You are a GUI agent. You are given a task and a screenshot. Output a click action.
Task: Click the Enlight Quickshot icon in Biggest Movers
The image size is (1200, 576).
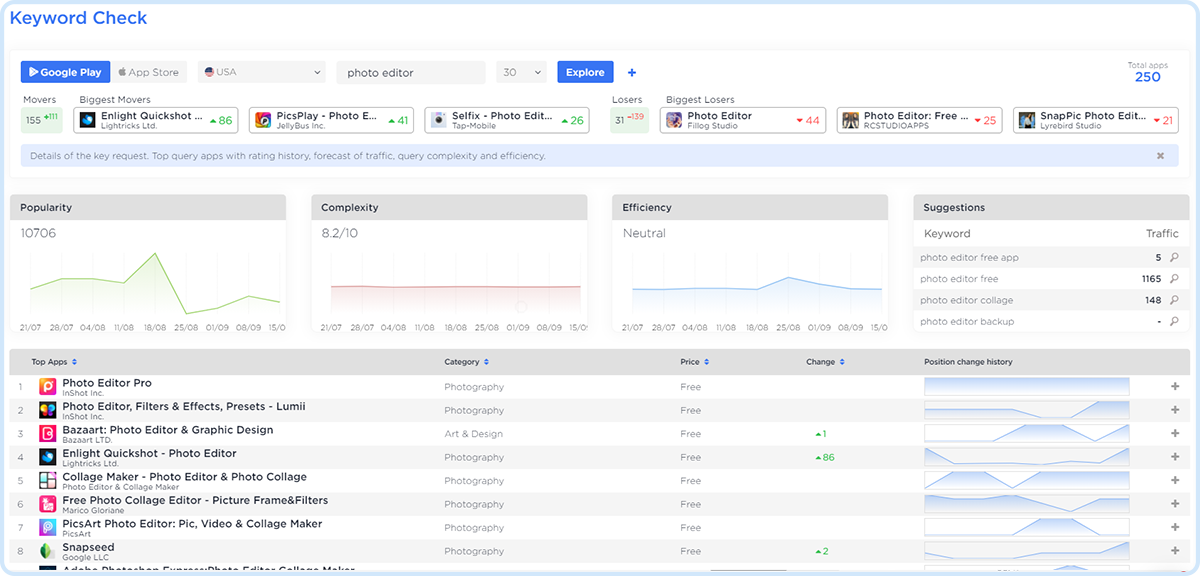click(88, 120)
